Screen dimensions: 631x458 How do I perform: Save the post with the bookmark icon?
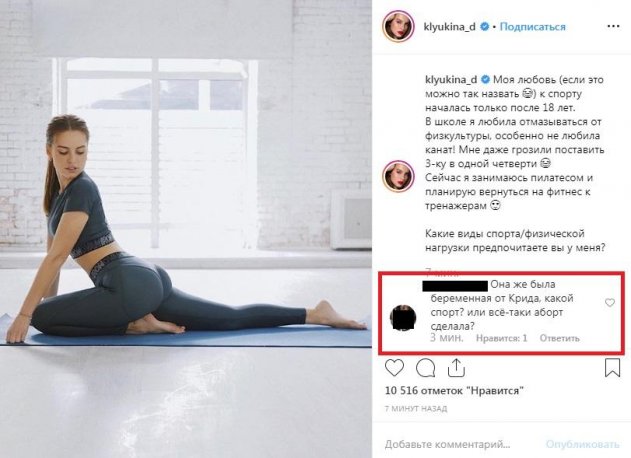point(609,368)
